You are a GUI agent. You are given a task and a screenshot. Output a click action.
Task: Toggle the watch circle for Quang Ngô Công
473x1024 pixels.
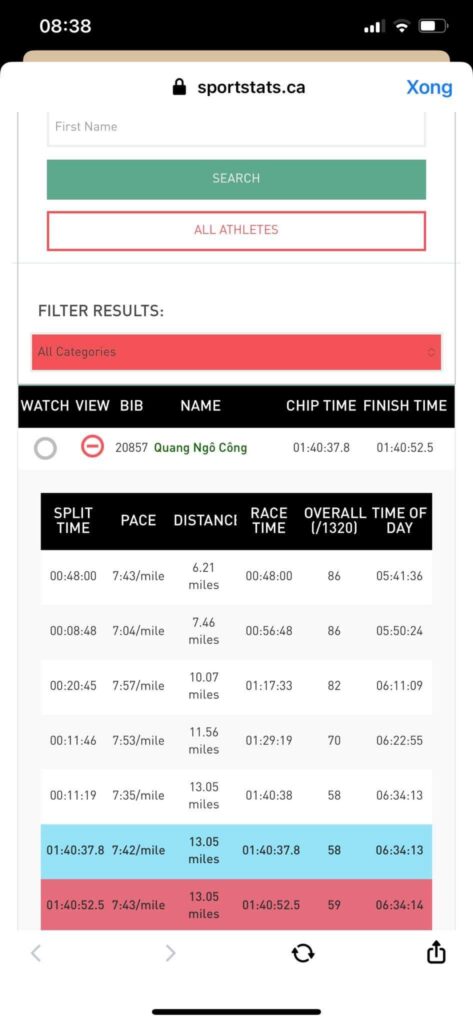45,448
